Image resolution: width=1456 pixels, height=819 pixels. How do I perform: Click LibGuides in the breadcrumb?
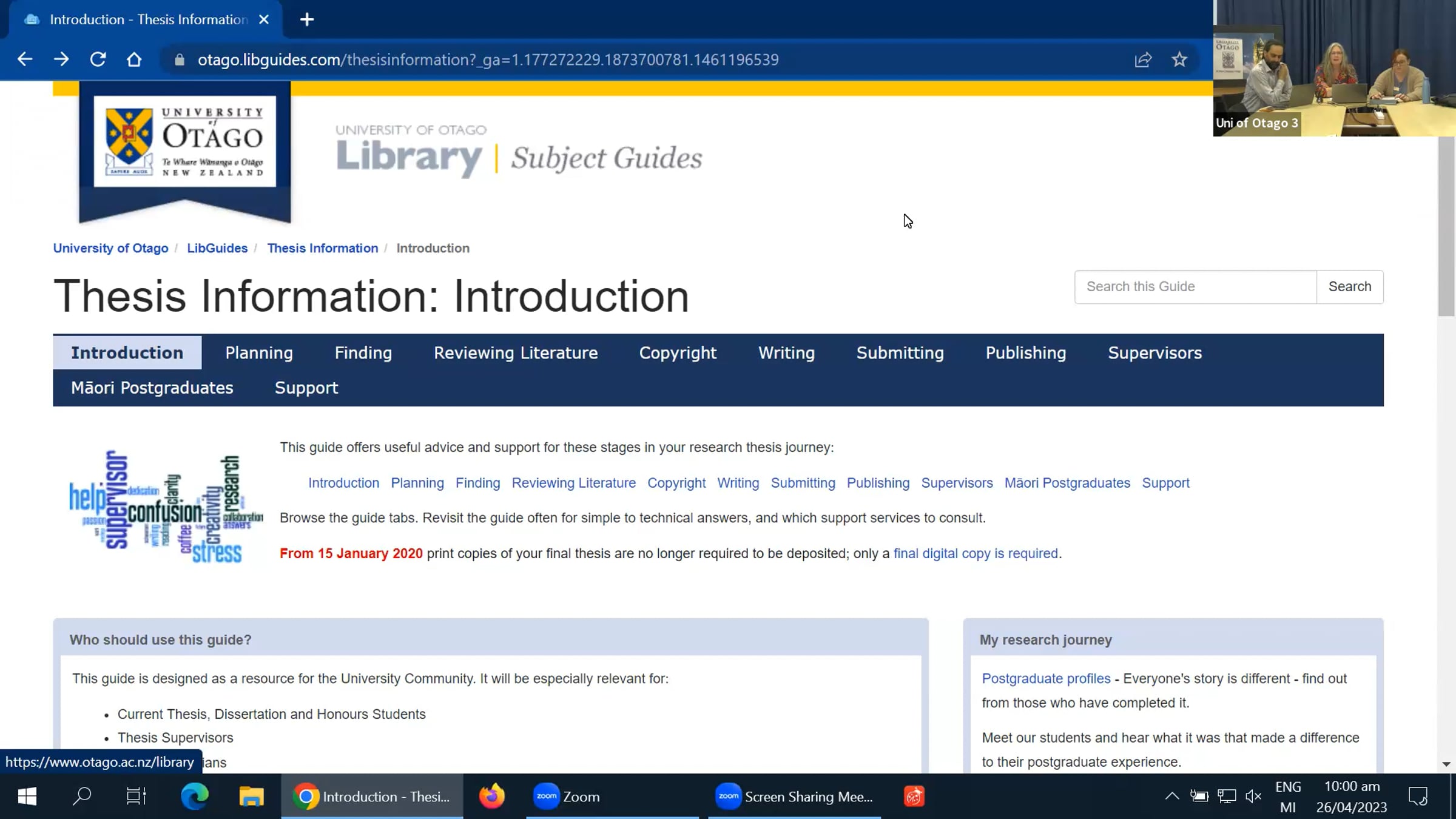pos(217,248)
